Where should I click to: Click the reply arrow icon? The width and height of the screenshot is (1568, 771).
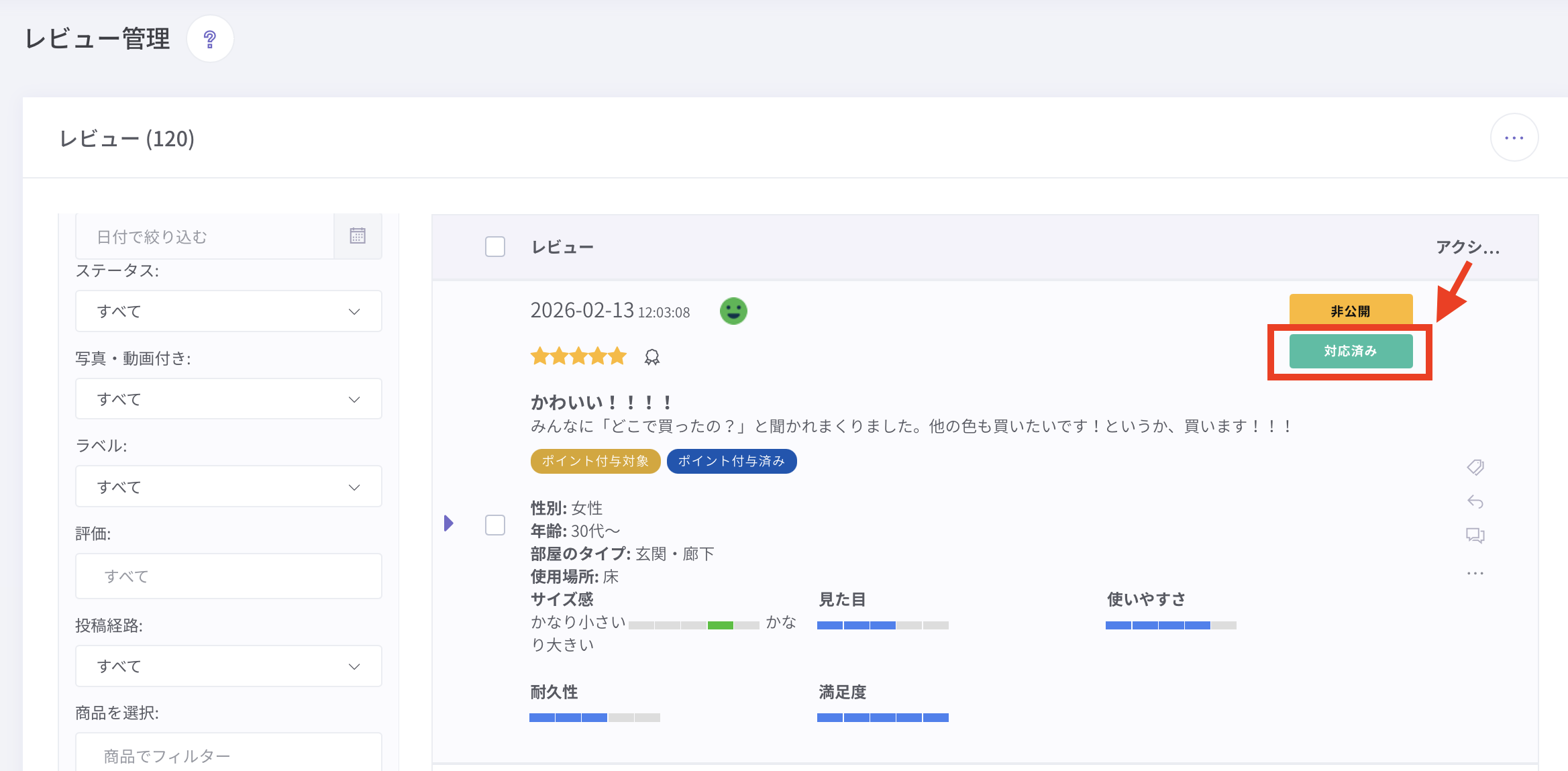(1475, 501)
